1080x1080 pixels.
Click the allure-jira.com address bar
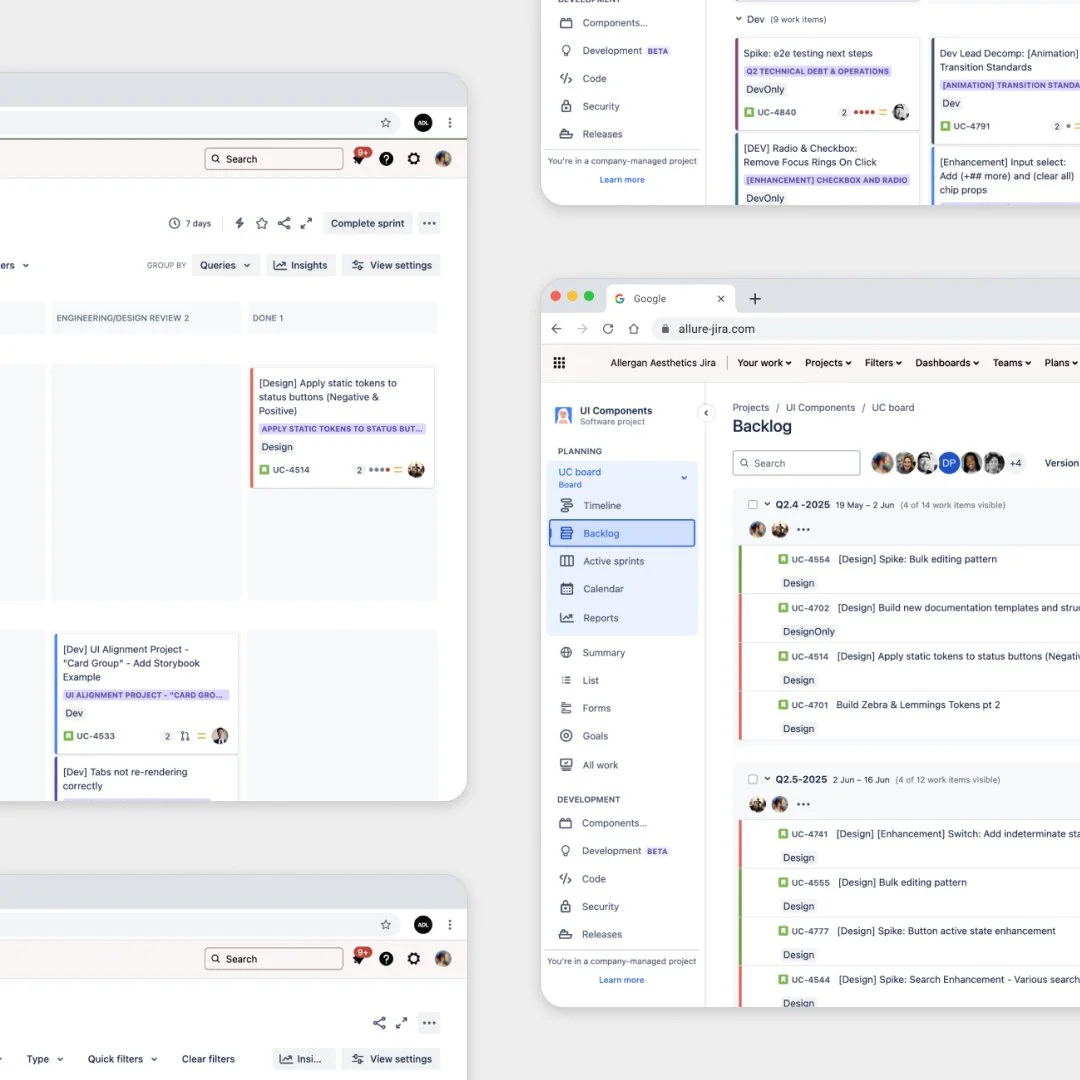868,329
